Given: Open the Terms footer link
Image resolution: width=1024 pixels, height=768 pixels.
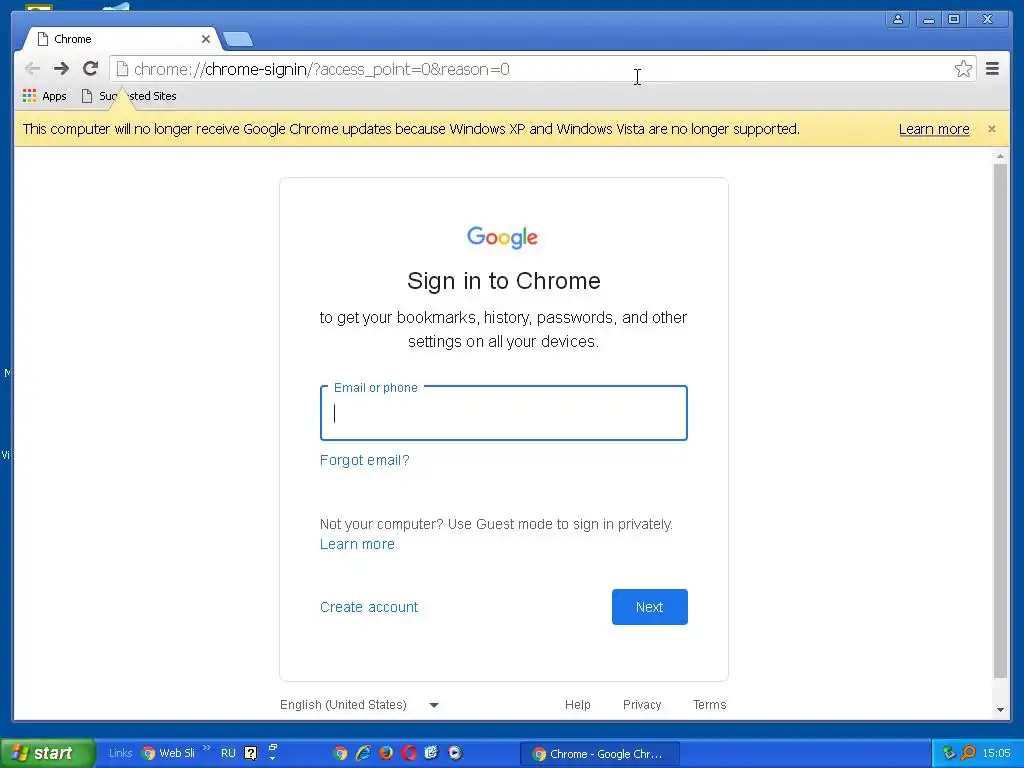Looking at the screenshot, I should coord(709,705).
